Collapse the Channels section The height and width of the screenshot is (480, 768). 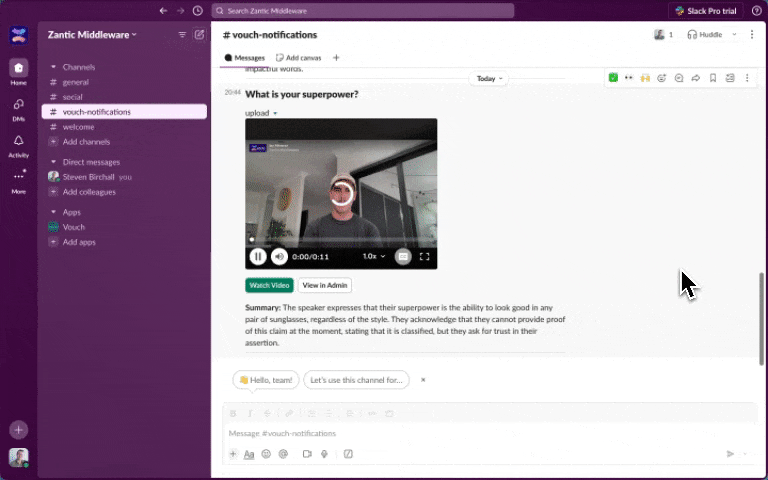click(53, 67)
